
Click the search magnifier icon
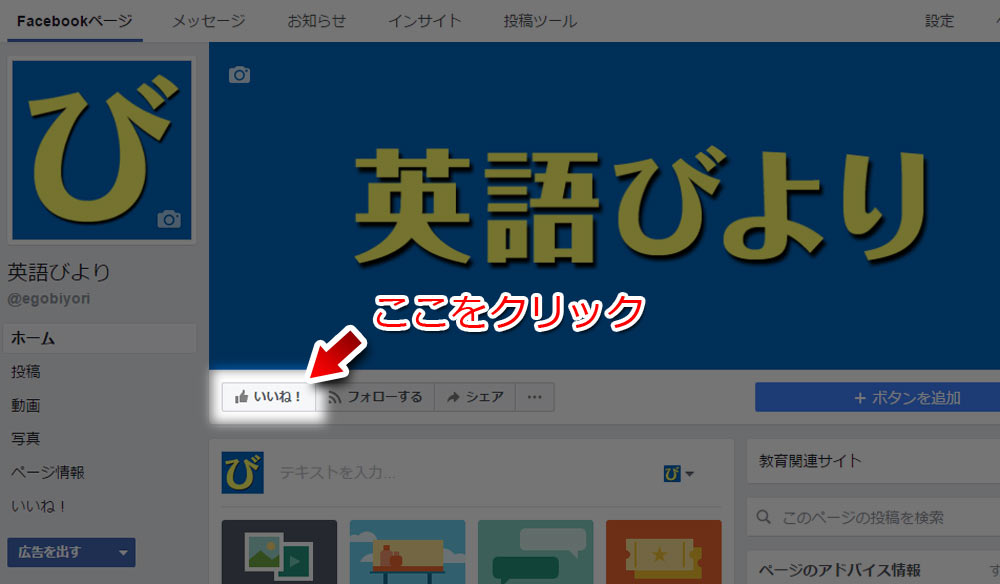pos(763,517)
